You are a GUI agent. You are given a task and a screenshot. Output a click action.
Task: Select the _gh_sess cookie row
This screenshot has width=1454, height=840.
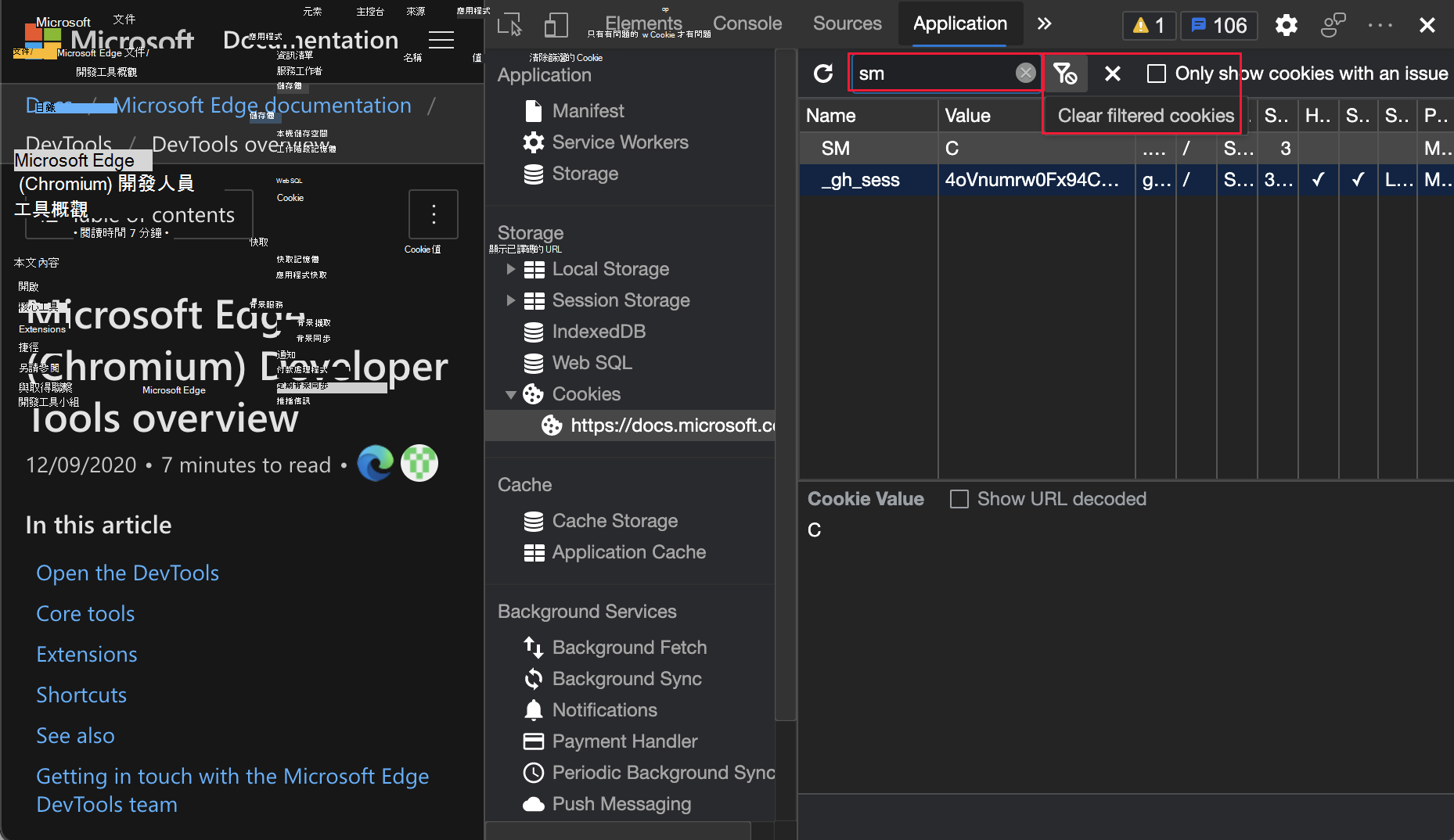(x=1126, y=180)
